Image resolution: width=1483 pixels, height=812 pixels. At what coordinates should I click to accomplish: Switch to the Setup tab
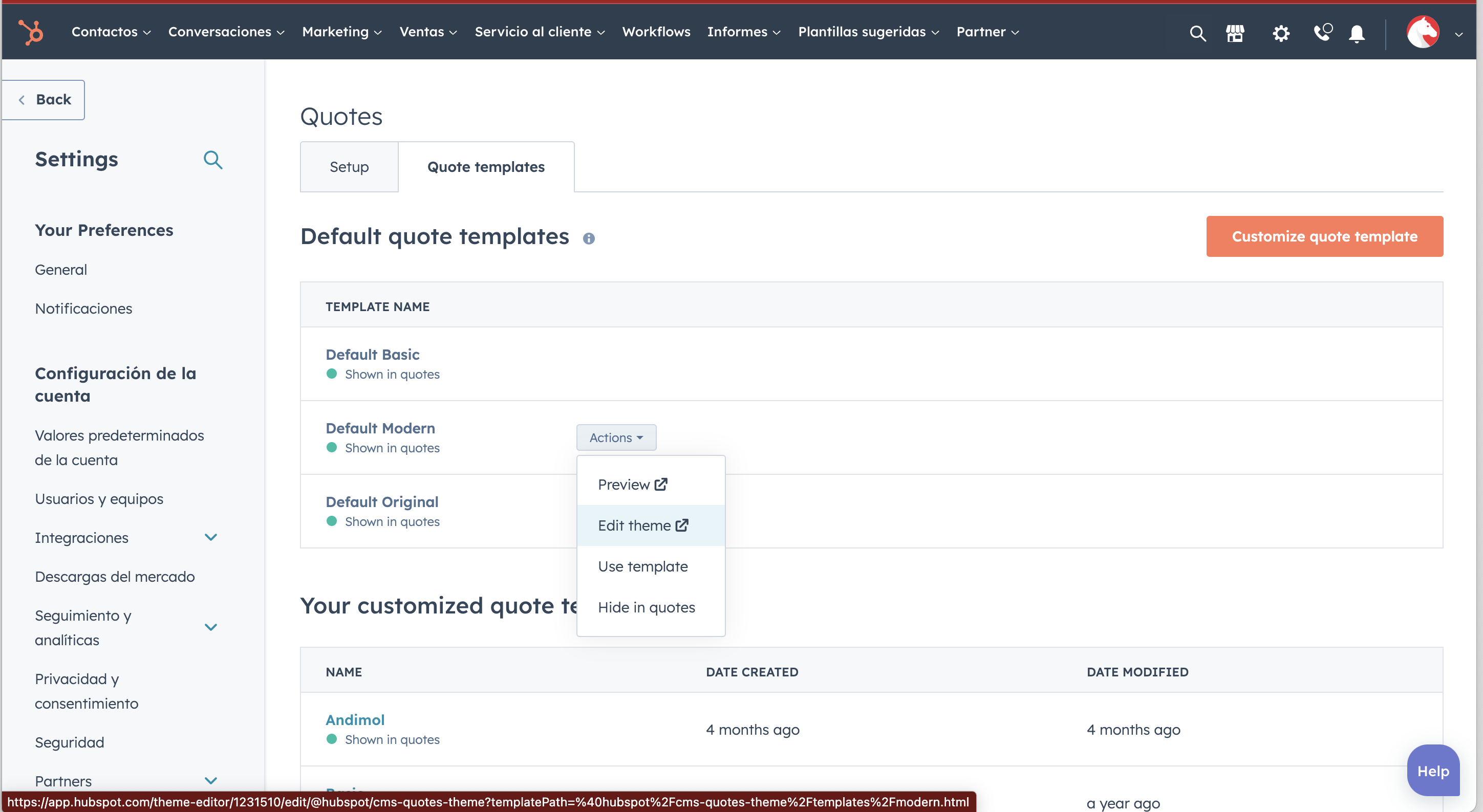pos(349,166)
